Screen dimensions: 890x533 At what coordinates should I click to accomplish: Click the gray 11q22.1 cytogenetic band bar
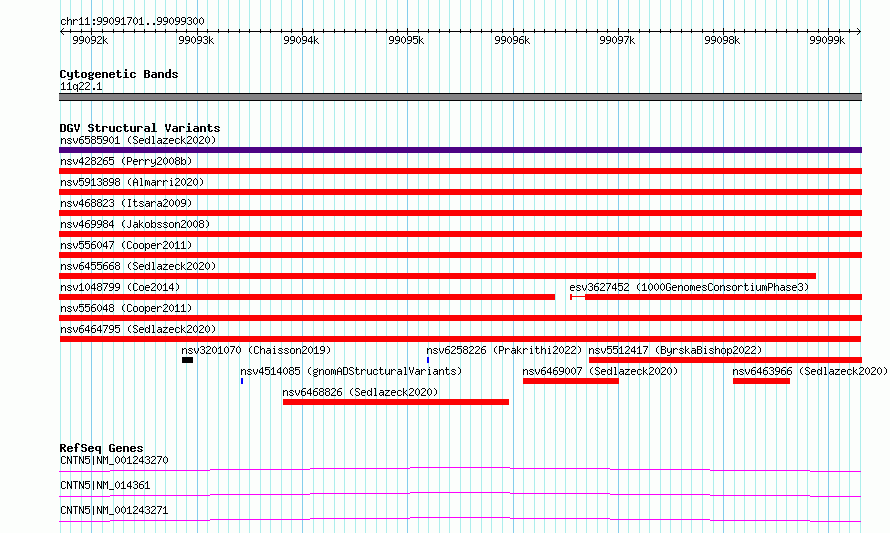(x=460, y=97)
